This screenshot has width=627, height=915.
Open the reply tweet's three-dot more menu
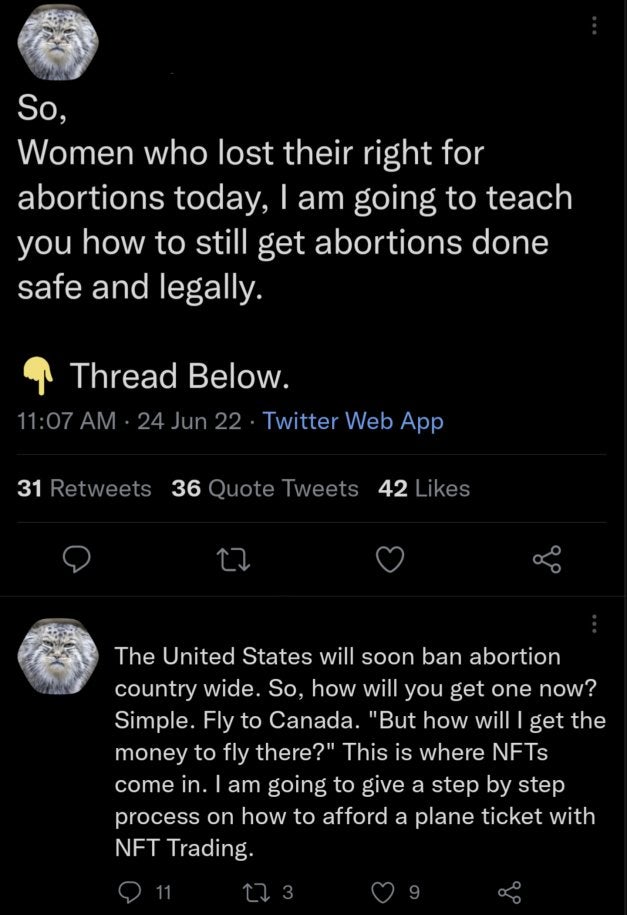tap(596, 623)
